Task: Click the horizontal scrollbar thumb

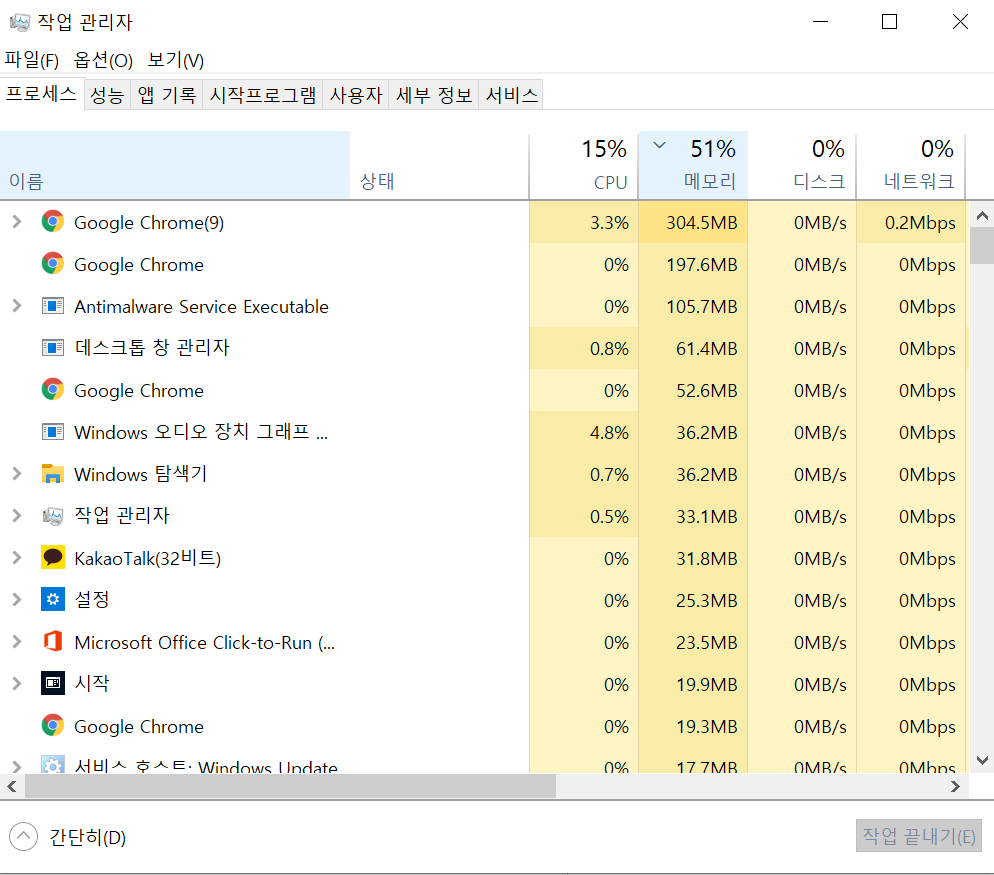Action: 290,786
